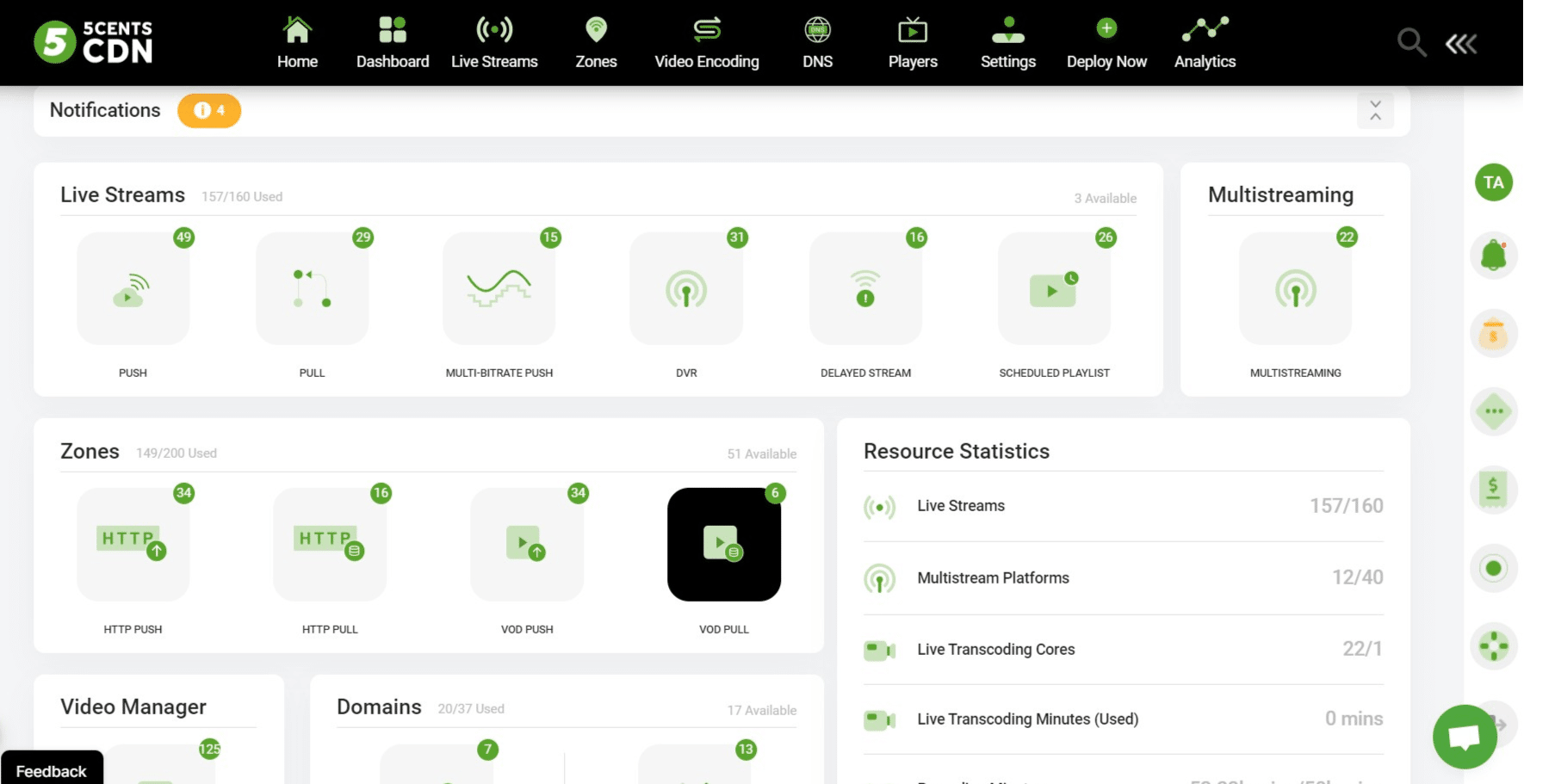Click the record circle sidebar icon
Viewport: 1561px width, 784px height.
coord(1494,568)
